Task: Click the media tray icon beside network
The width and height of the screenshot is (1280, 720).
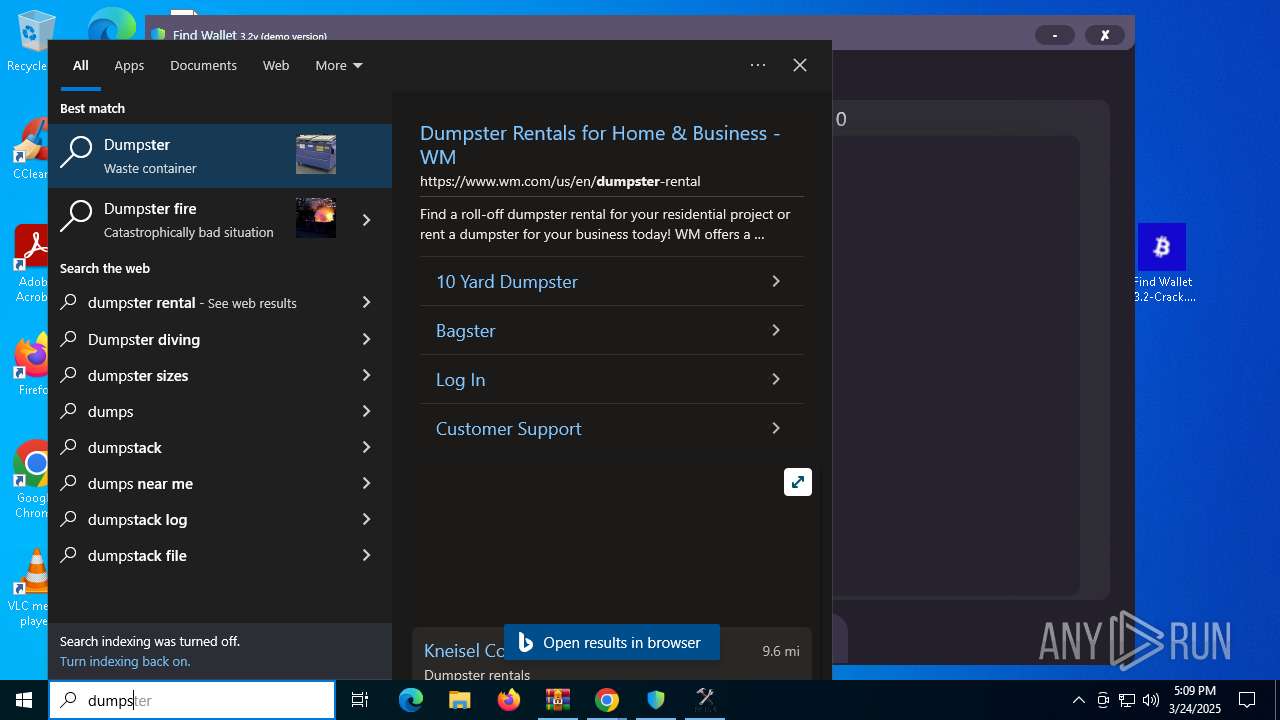Action: point(1103,700)
